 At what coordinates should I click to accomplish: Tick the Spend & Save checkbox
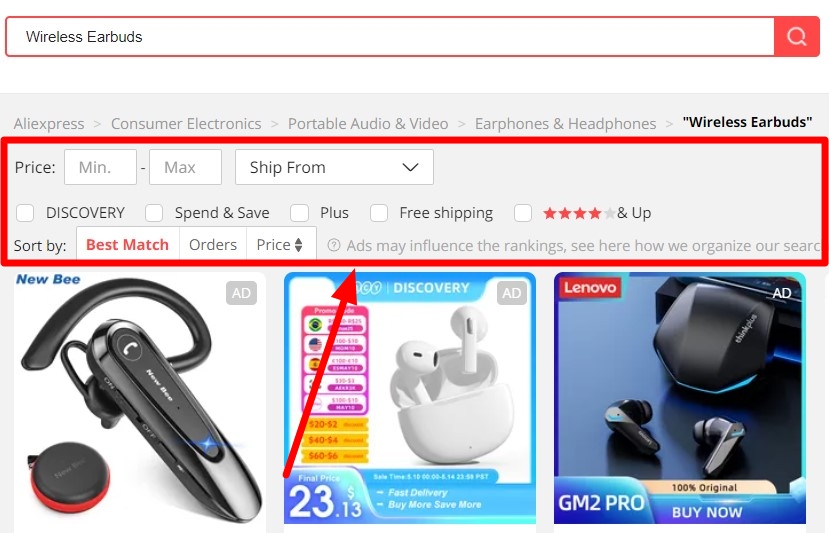(154, 213)
